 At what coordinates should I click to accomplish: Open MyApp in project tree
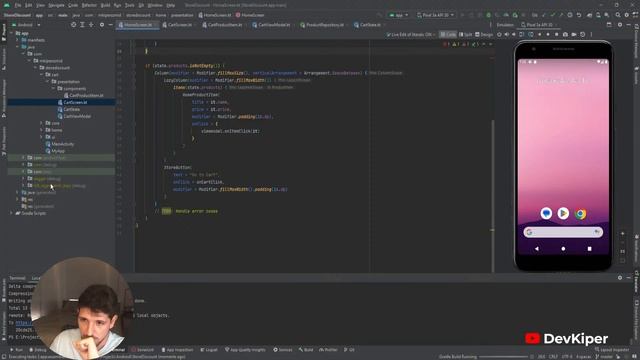(55, 151)
